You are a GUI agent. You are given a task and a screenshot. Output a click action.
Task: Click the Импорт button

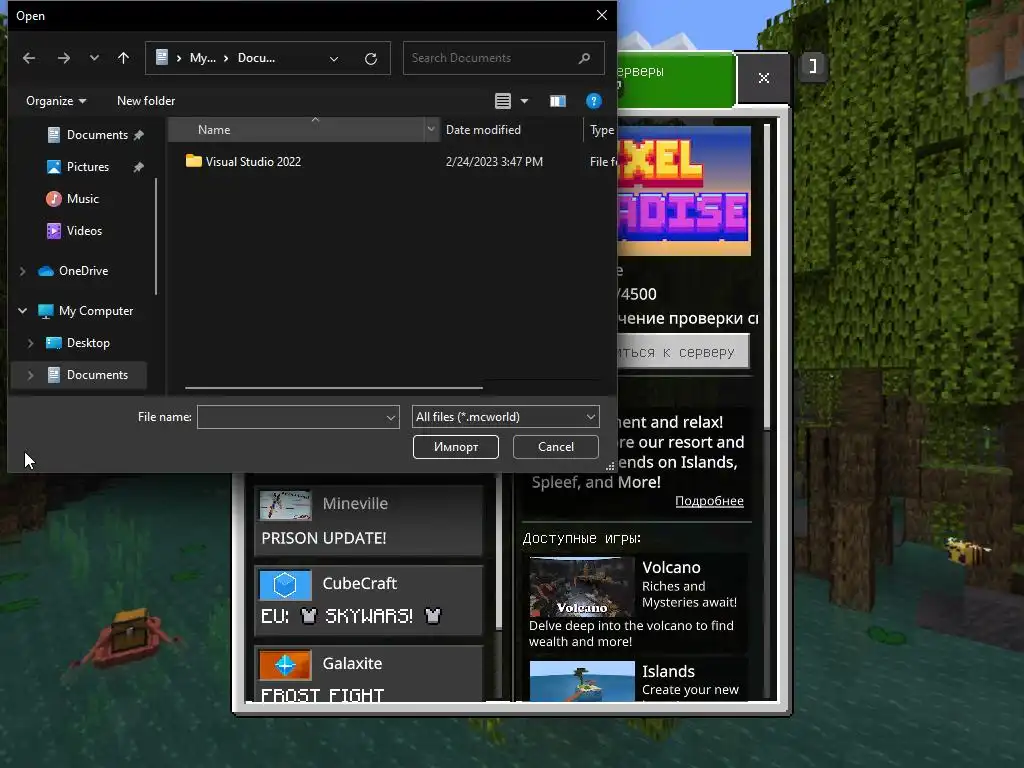tap(456, 447)
